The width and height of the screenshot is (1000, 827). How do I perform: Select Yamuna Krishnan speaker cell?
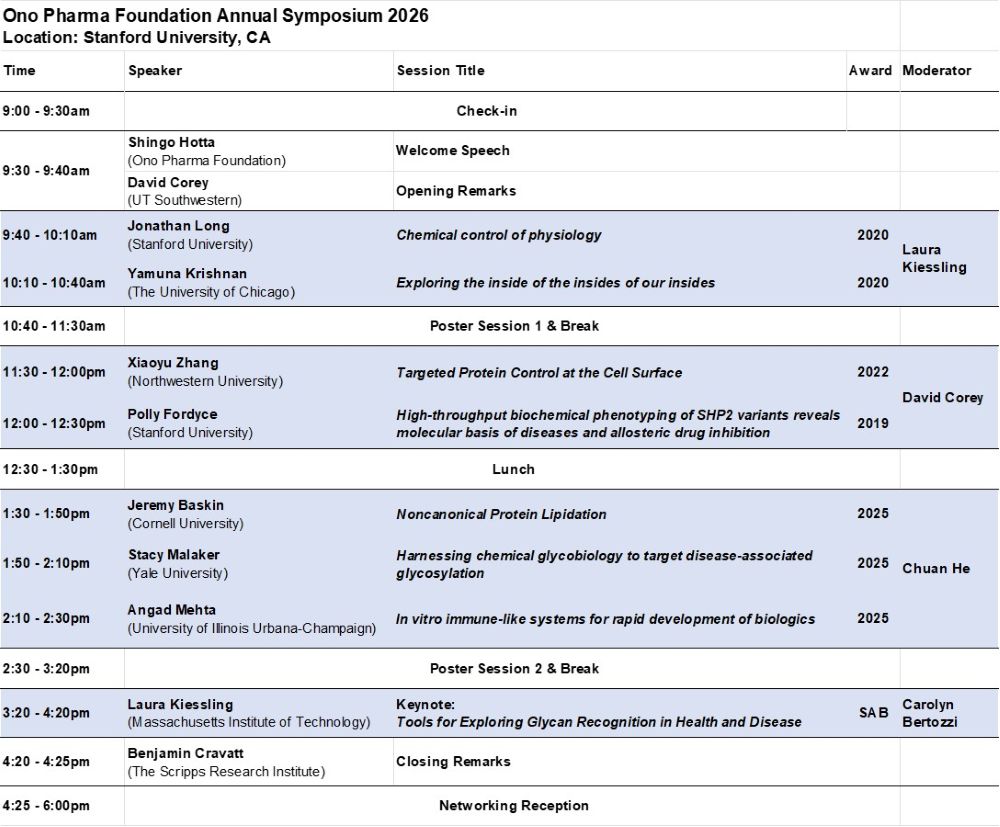pyautogui.click(x=187, y=273)
